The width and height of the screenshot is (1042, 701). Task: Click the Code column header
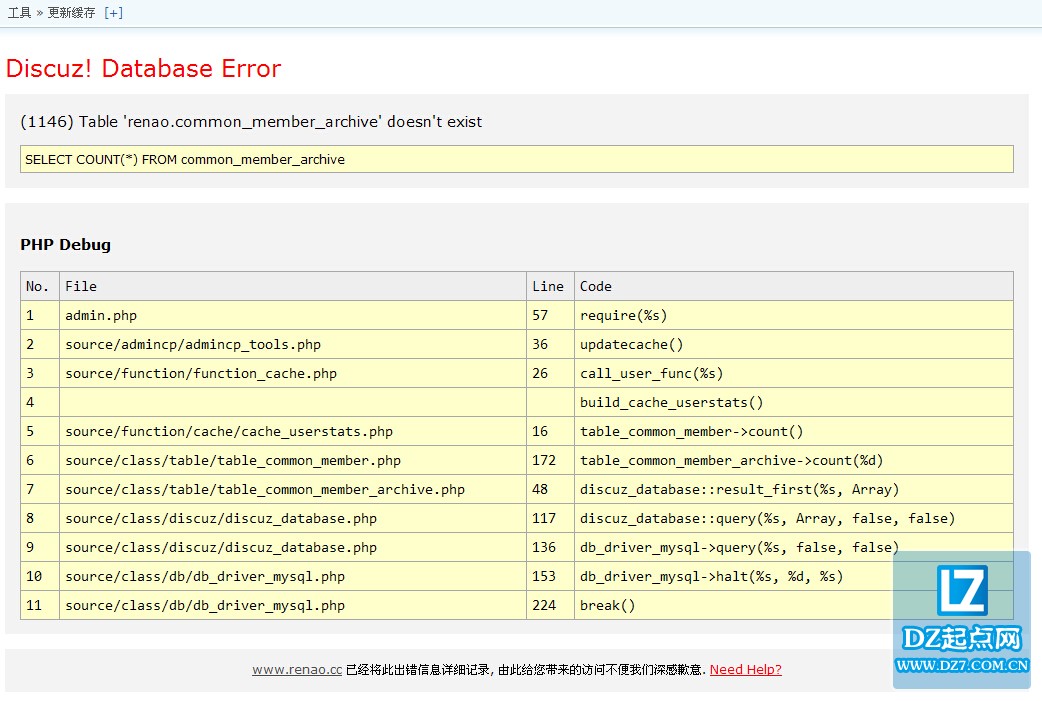tap(793, 286)
